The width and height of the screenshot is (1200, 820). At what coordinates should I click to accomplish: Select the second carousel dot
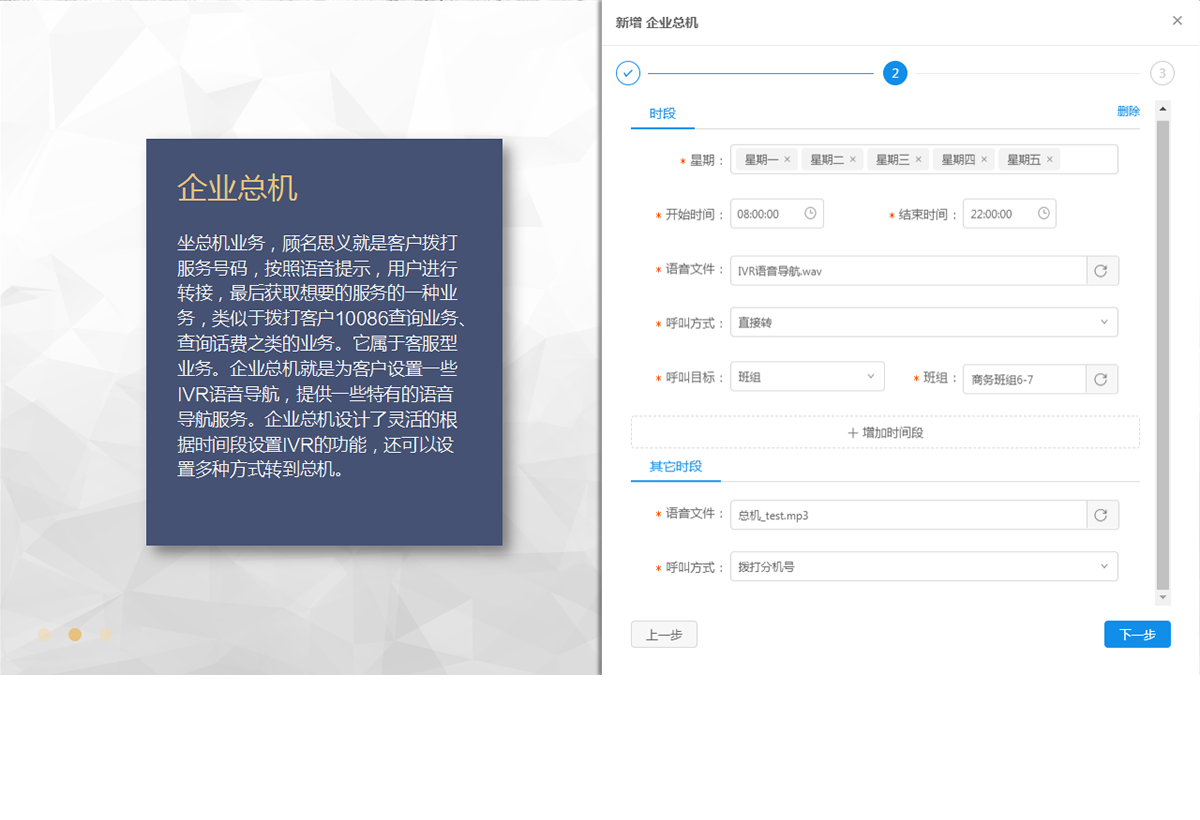pyautogui.click(x=75, y=634)
